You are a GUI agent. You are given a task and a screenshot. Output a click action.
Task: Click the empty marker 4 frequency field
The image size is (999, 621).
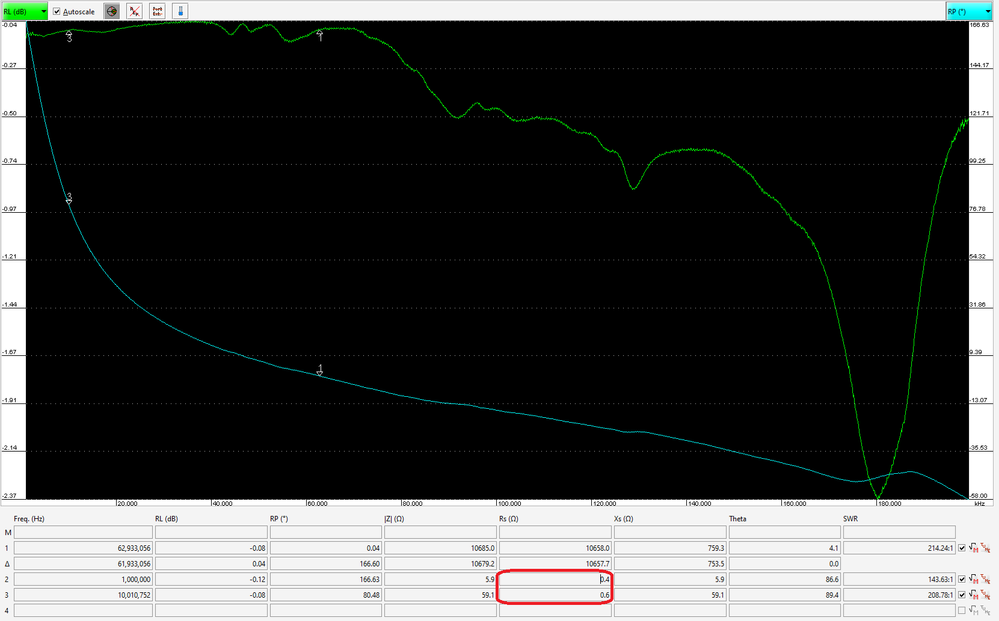[83, 610]
